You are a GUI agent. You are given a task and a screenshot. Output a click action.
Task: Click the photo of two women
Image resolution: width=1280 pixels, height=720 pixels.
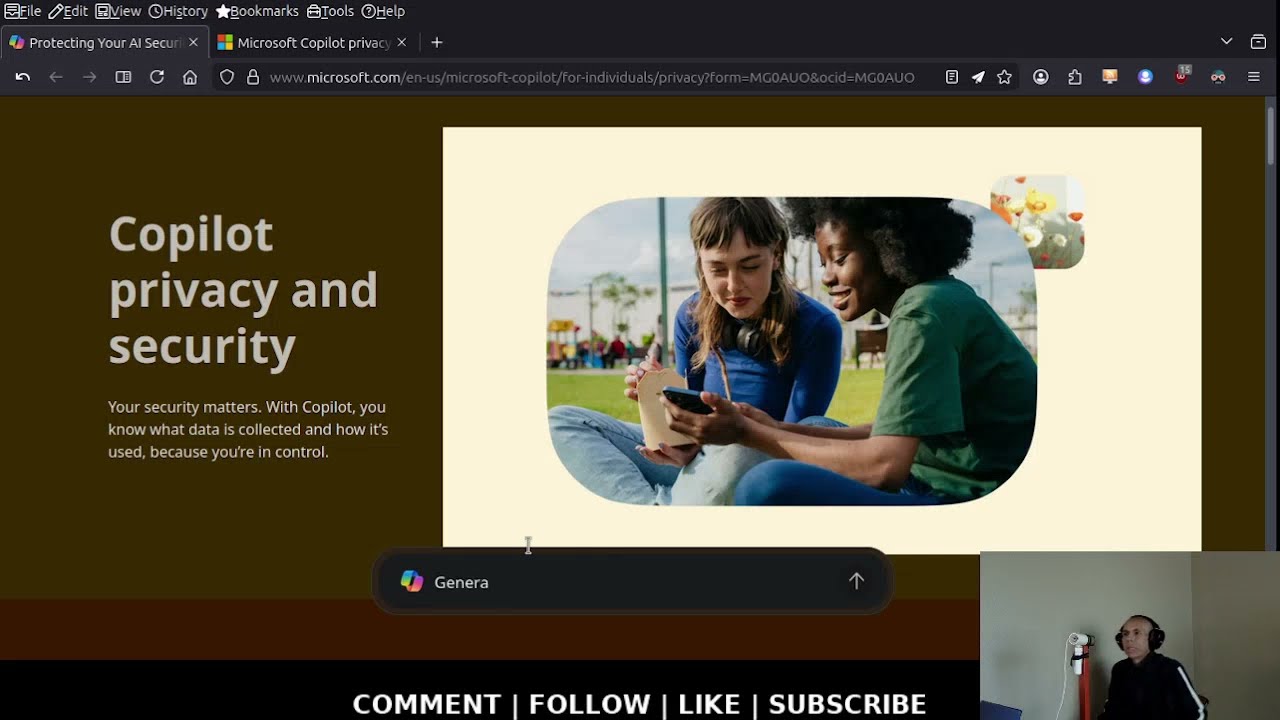pos(791,351)
